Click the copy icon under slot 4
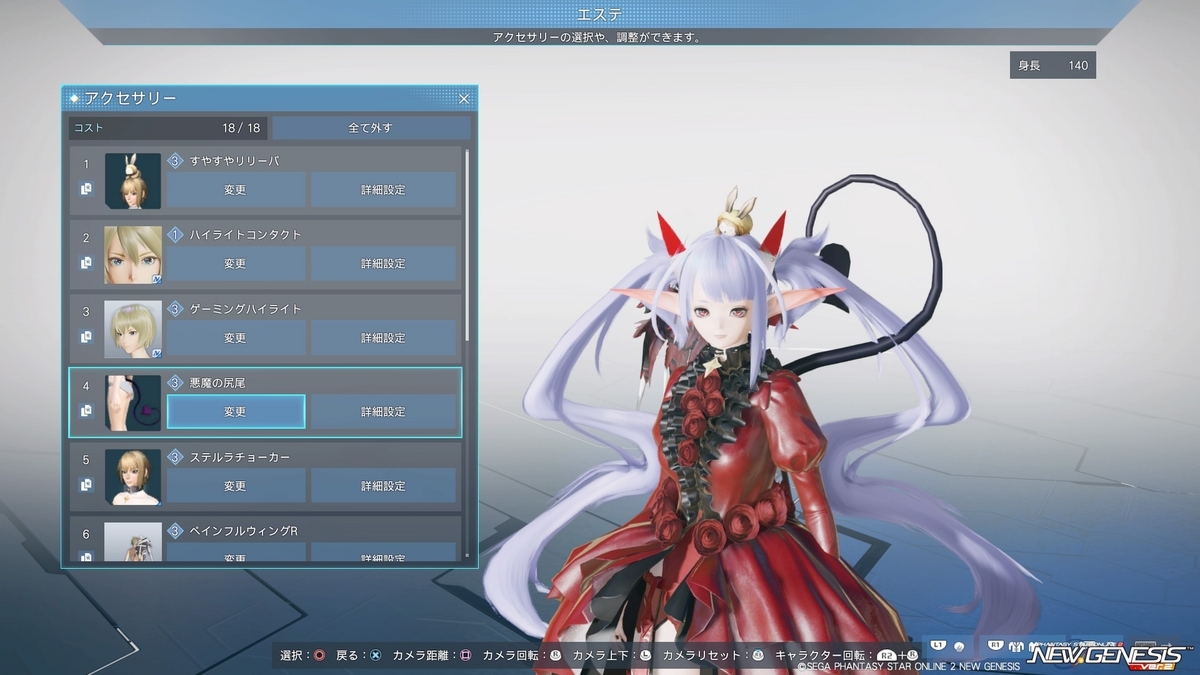1200x675 pixels. pyautogui.click(x=86, y=411)
